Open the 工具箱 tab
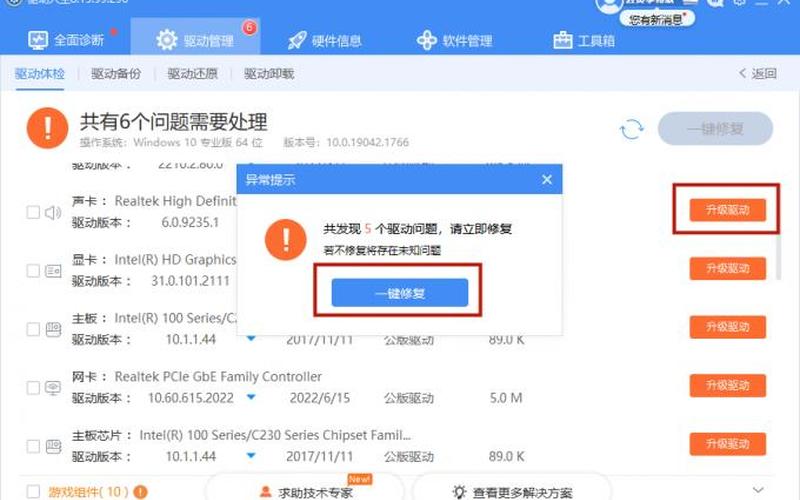 tap(584, 40)
